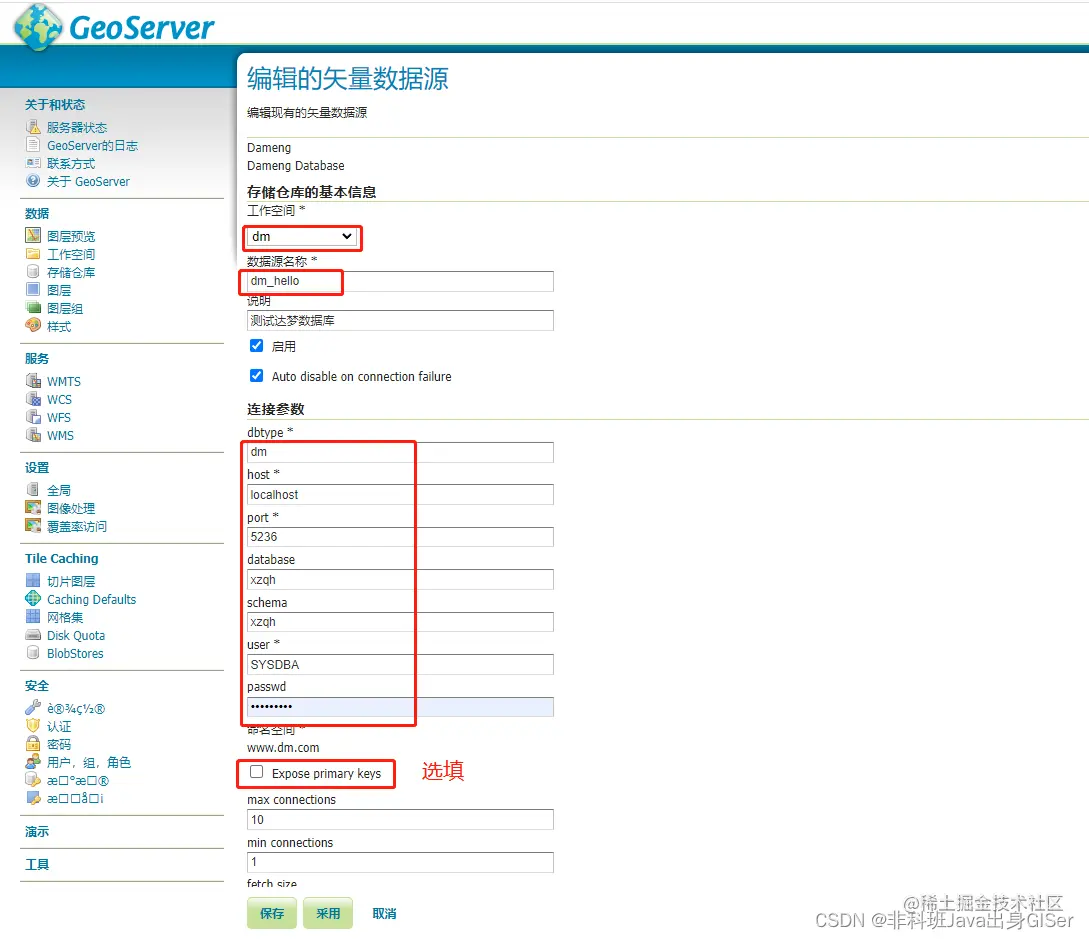Open the server status icon

click(x=33, y=126)
